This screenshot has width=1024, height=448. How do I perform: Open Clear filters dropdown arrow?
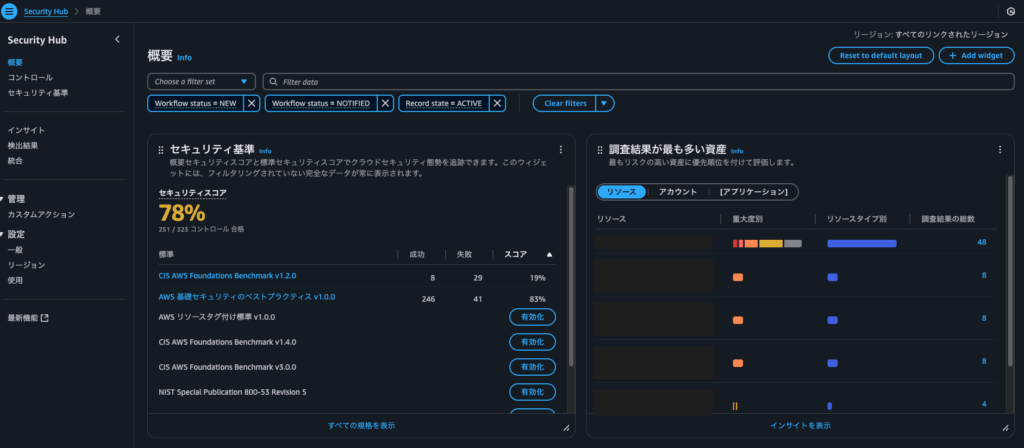pos(605,103)
